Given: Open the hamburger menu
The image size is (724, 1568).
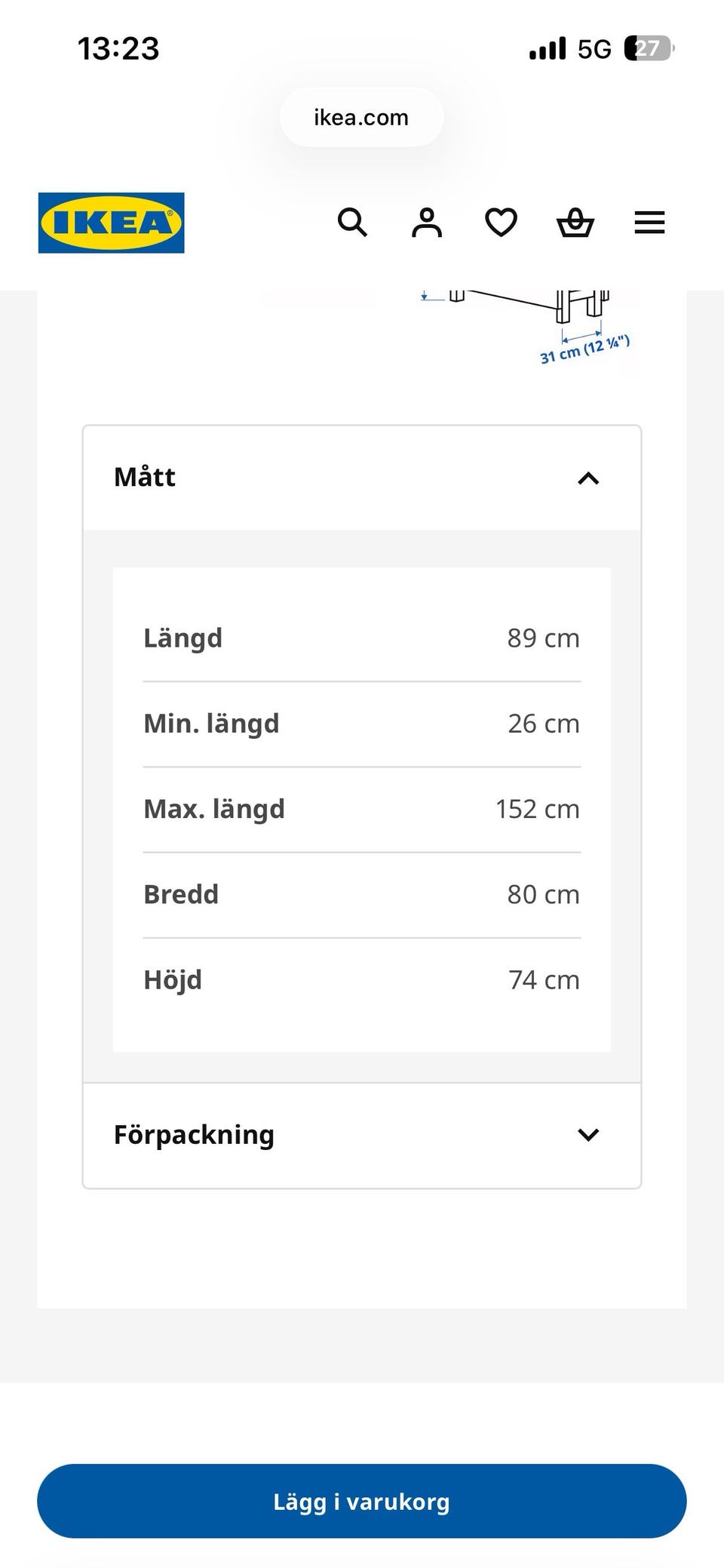Looking at the screenshot, I should pyautogui.click(x=649, y=223).
